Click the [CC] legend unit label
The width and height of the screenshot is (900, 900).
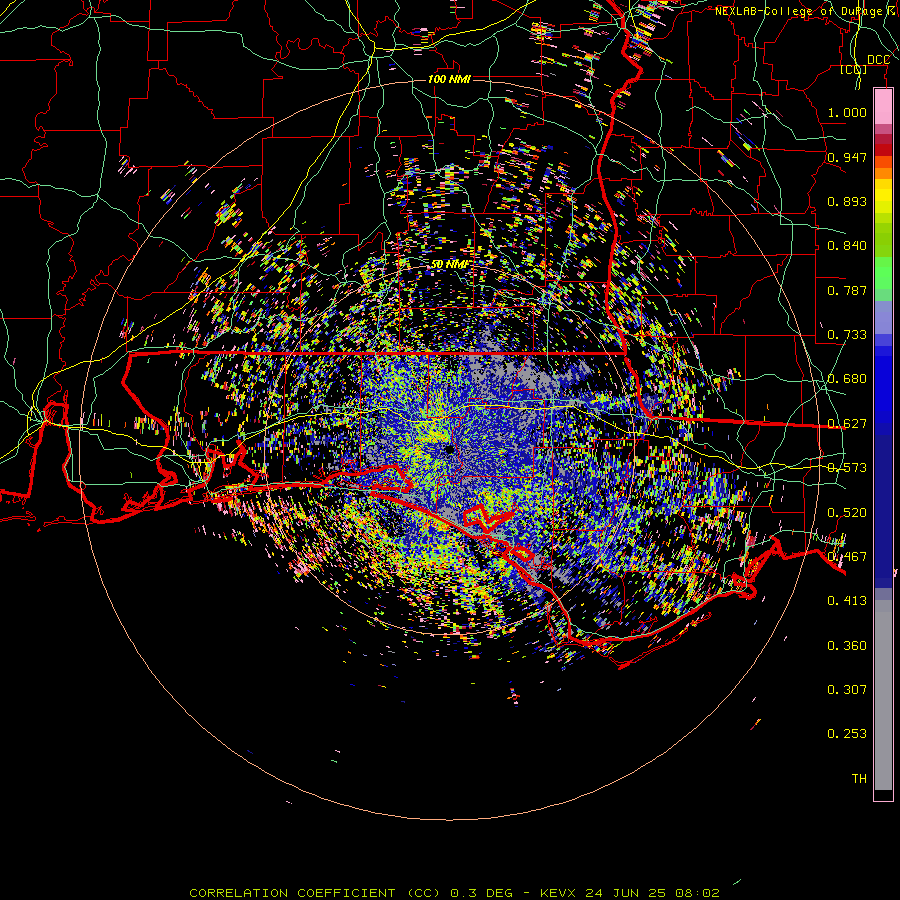click(x=854, y=69)
